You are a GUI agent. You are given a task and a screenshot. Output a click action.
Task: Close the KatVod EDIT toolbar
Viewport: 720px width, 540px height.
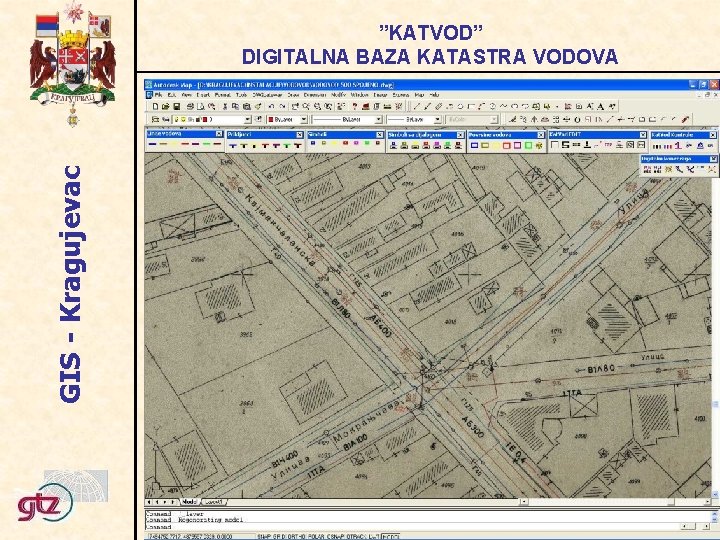643,135
